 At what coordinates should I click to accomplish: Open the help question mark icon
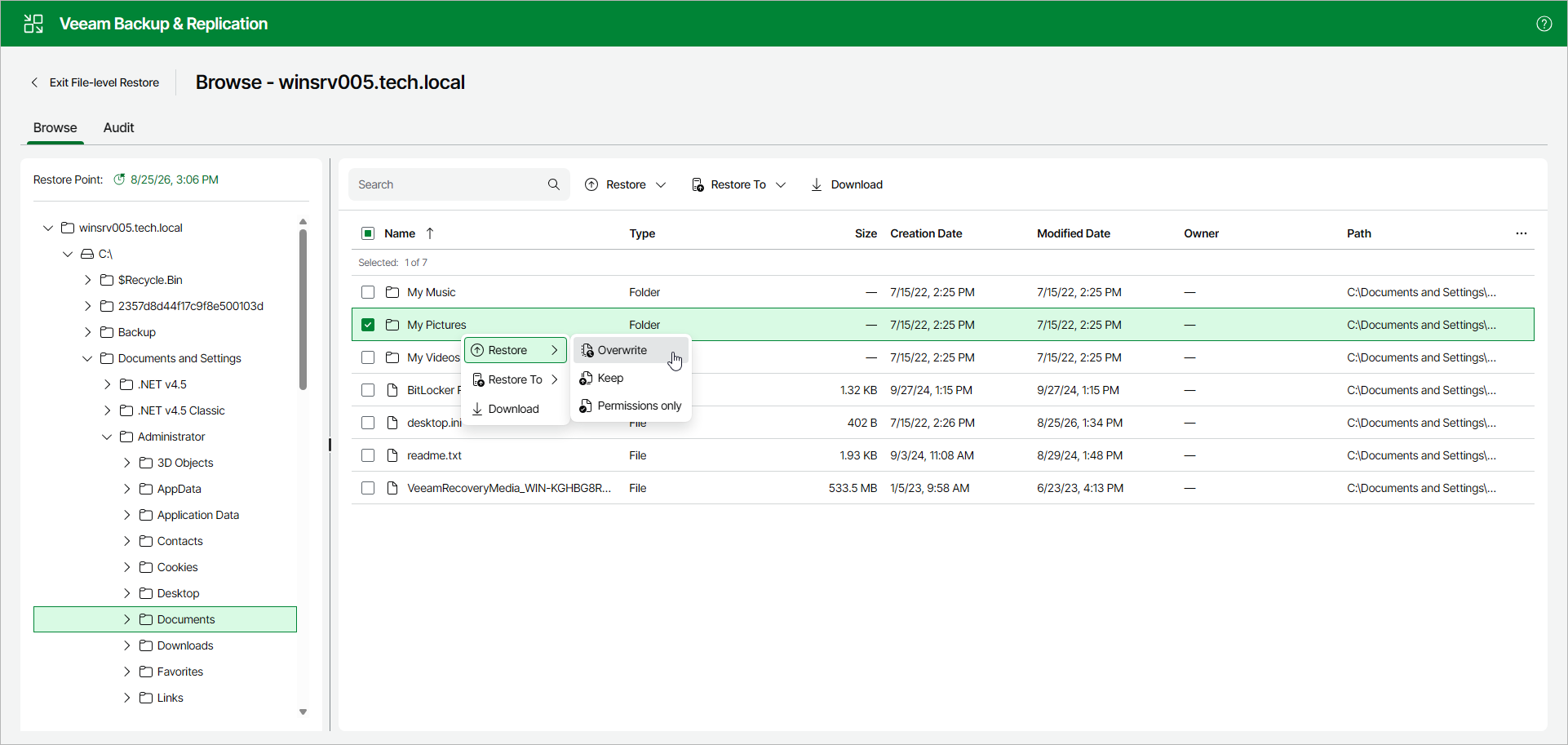(x=1544, y=24)
